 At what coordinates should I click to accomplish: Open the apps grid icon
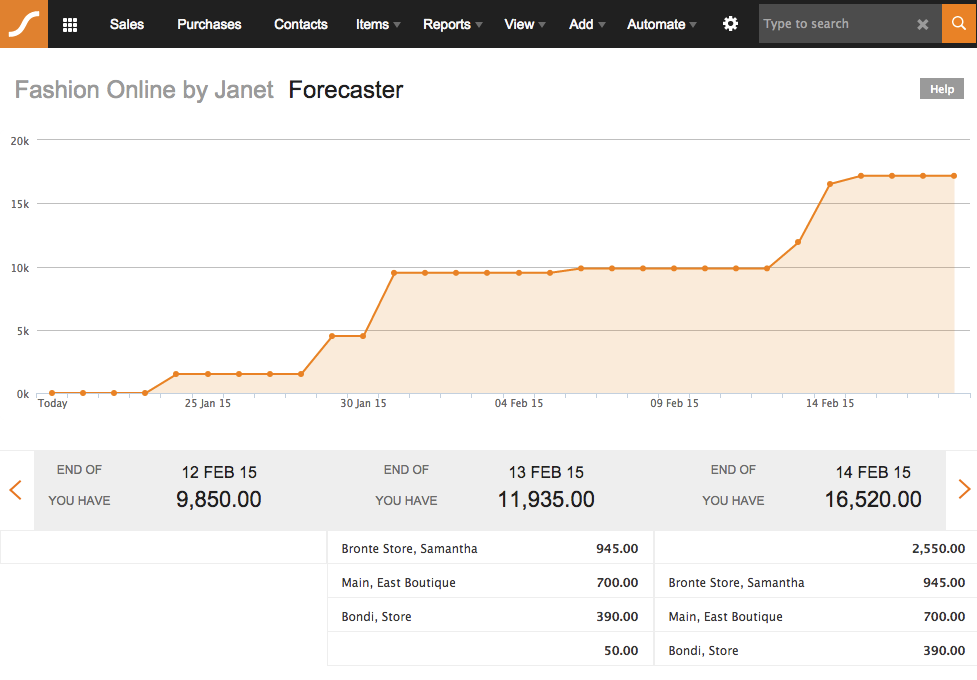pos(70,24)
